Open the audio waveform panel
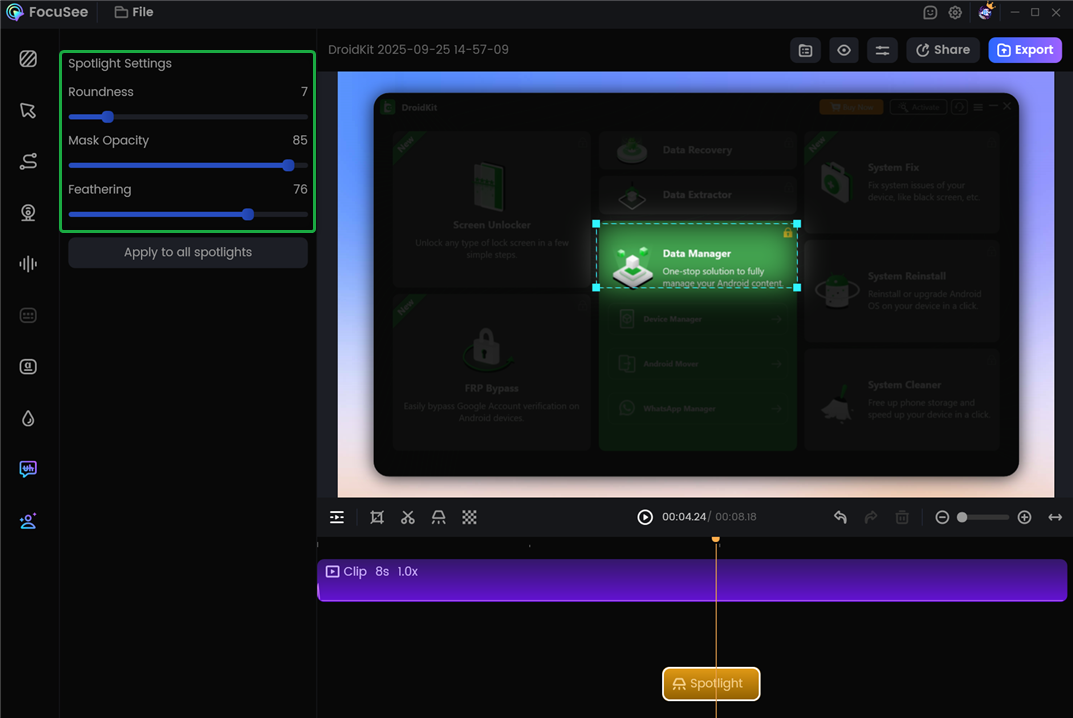This screenshot has height=718, width=1073. (28, 264)
